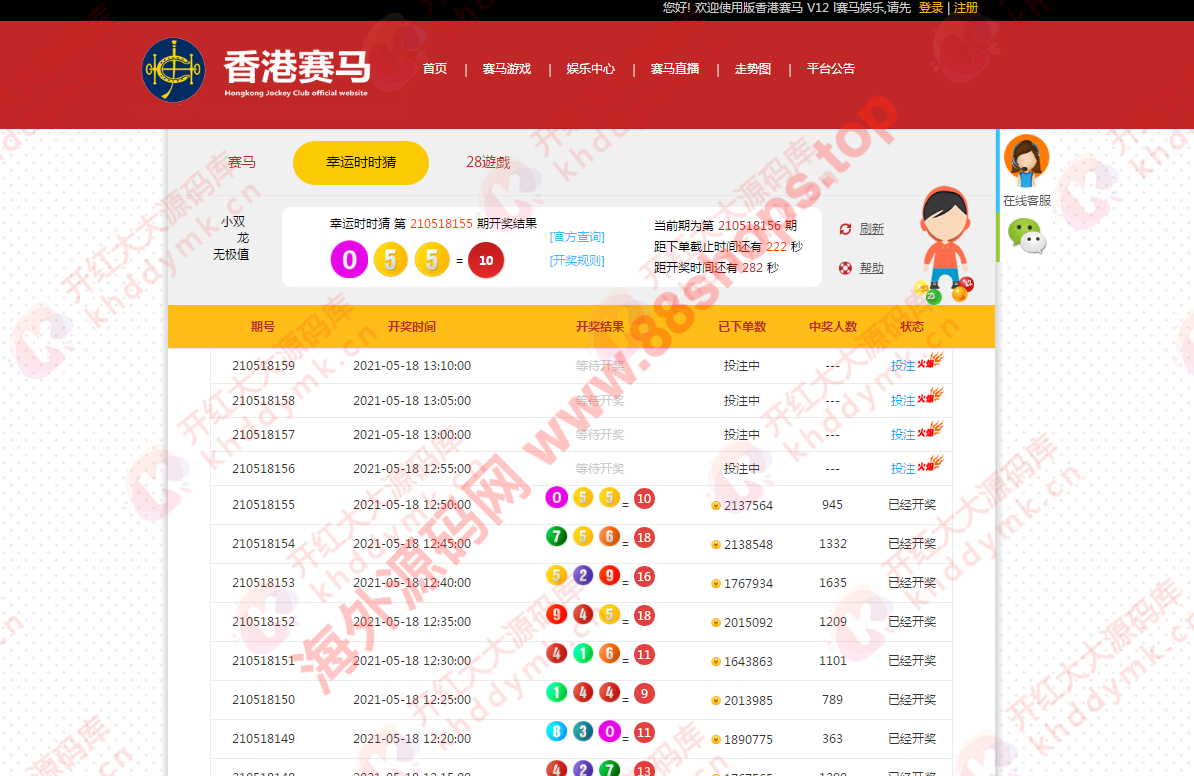Open the online customer service icon
This screenshot has height=776, width=1194.
(1026, 160)
